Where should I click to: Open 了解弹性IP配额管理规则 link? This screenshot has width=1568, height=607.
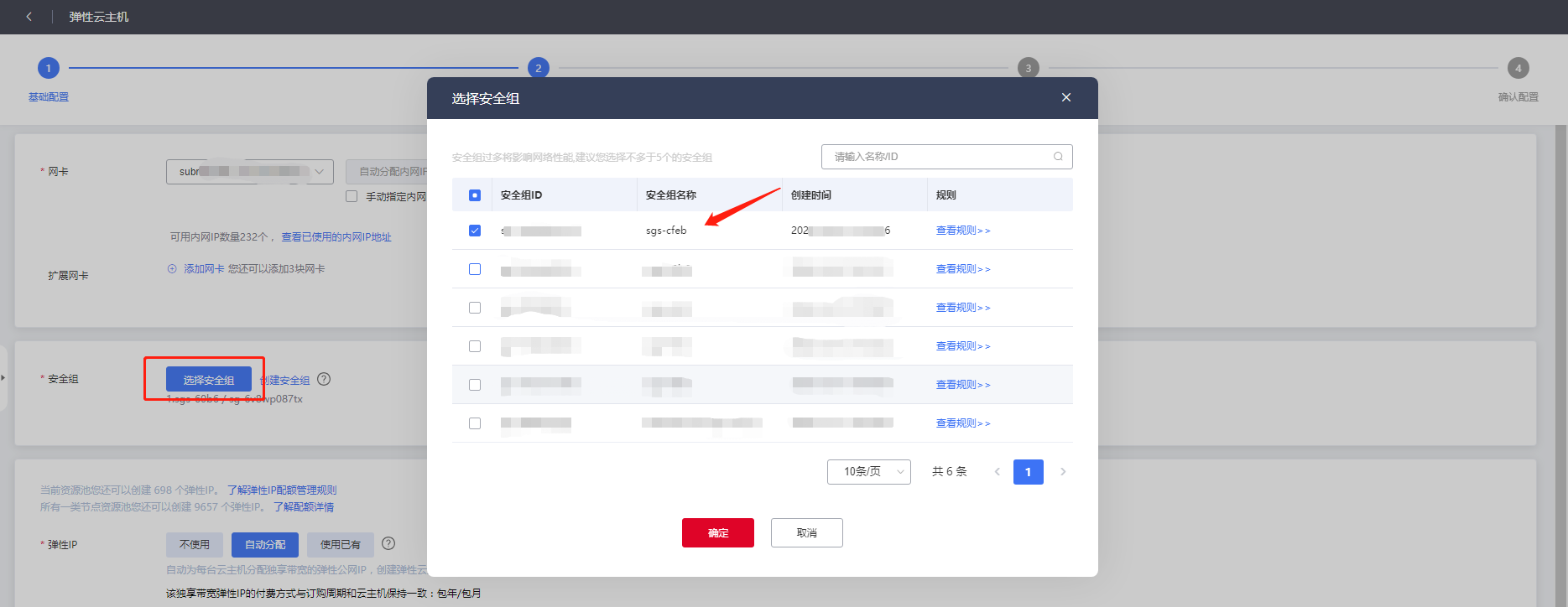click(x=282, y=490)
